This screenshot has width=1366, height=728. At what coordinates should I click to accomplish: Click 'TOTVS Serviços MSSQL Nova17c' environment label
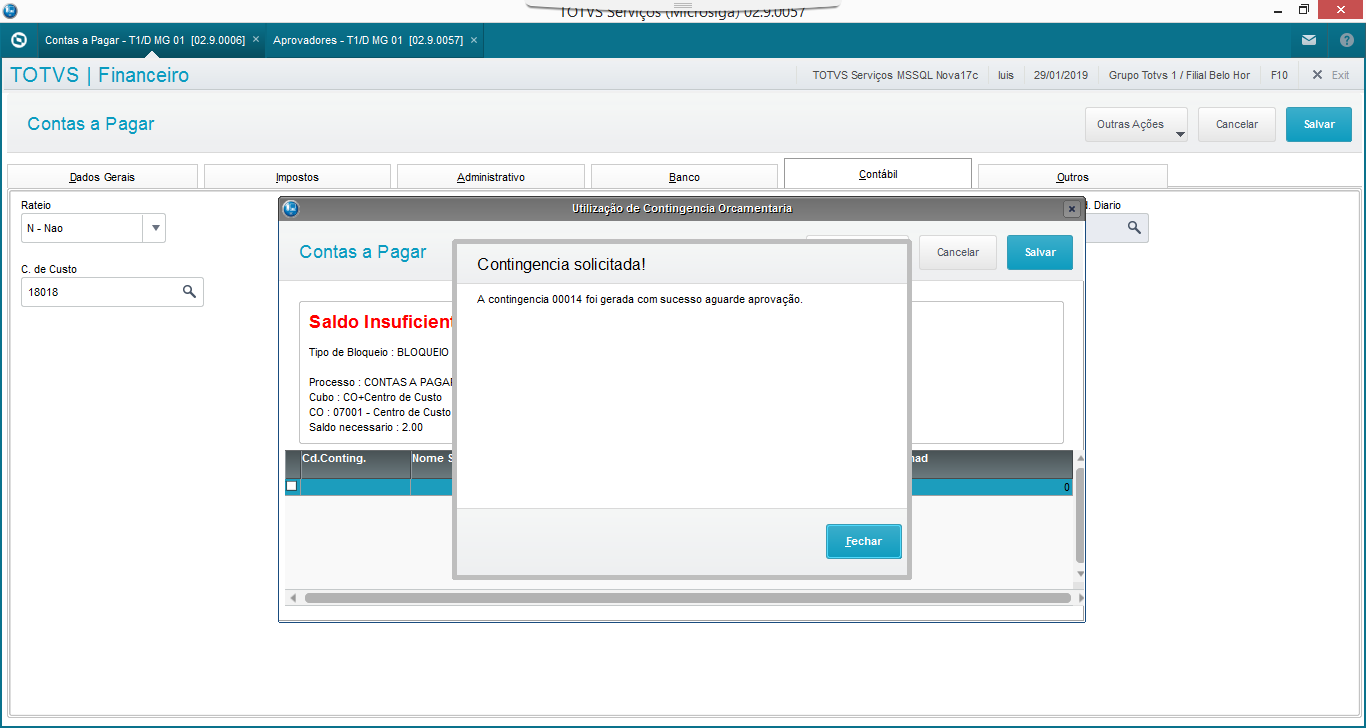[895, 75]
